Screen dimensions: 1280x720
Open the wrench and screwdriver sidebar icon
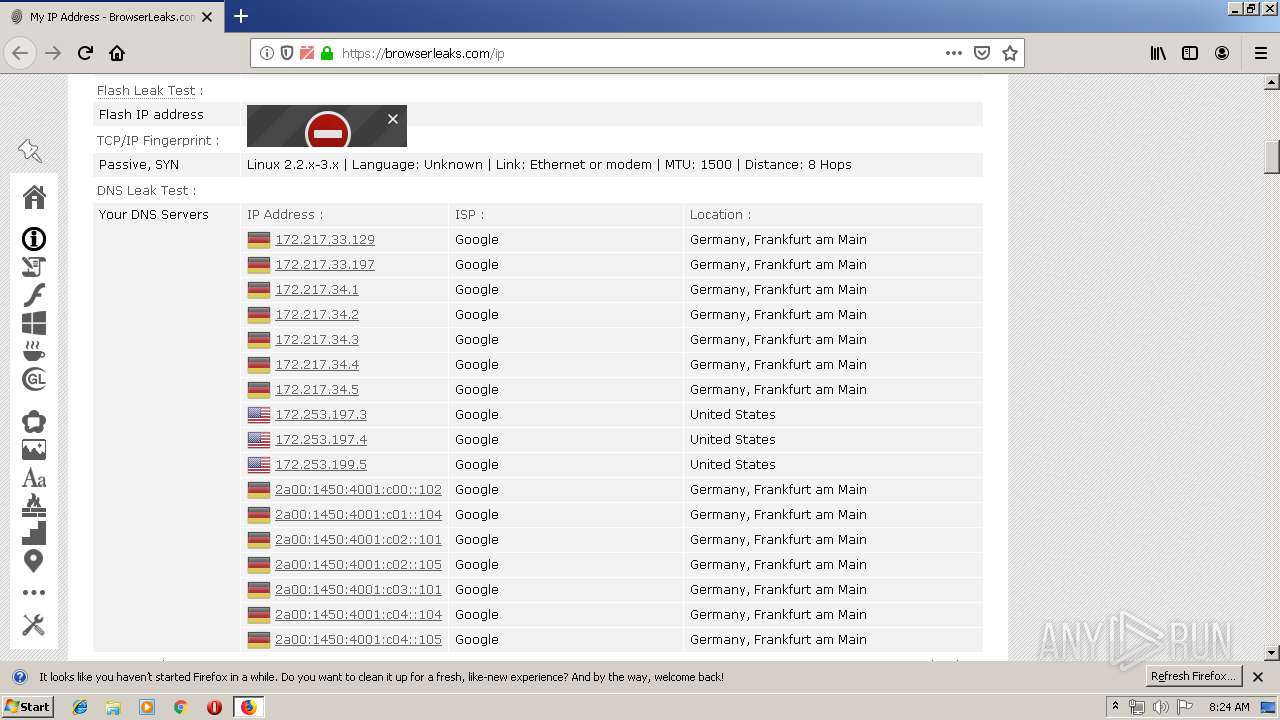34,625
